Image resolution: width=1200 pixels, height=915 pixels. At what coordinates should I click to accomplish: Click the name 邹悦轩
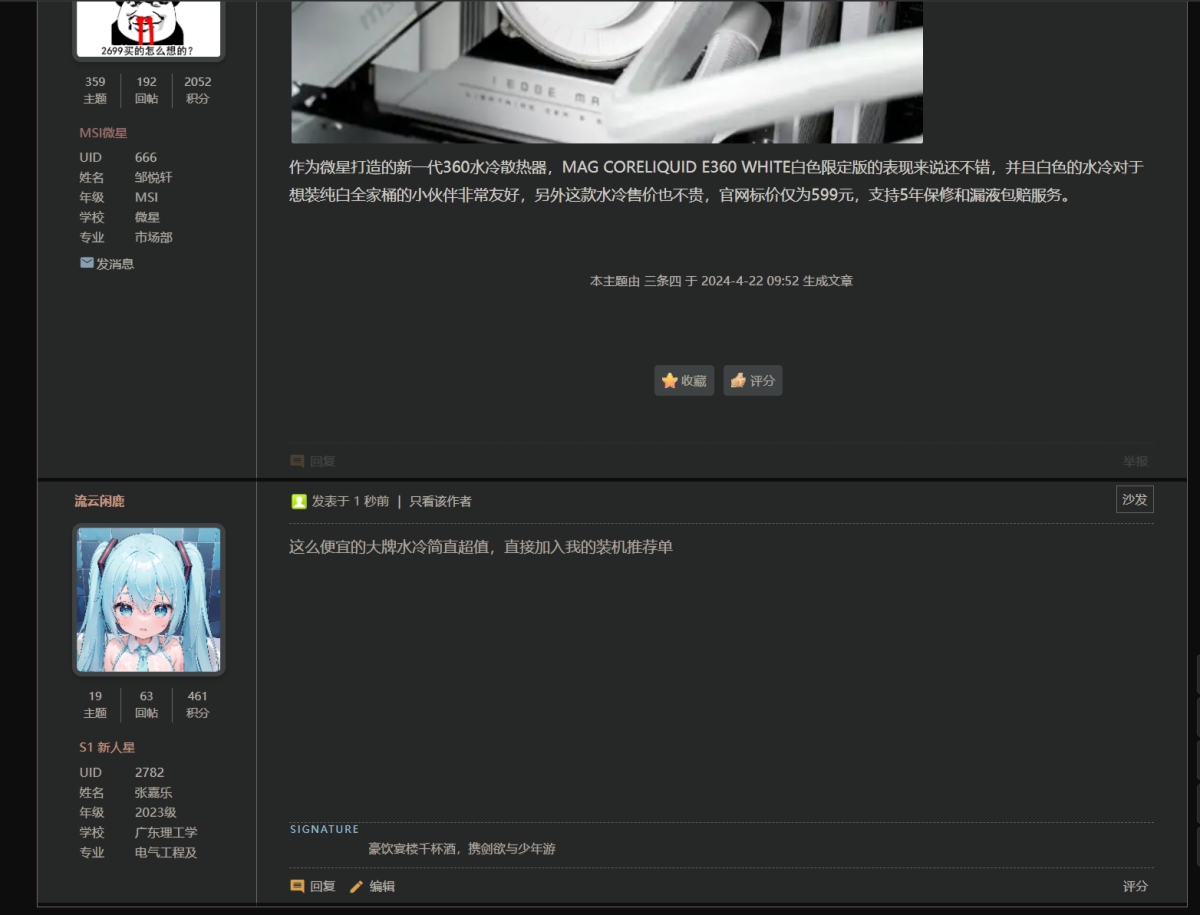(154, 177)
